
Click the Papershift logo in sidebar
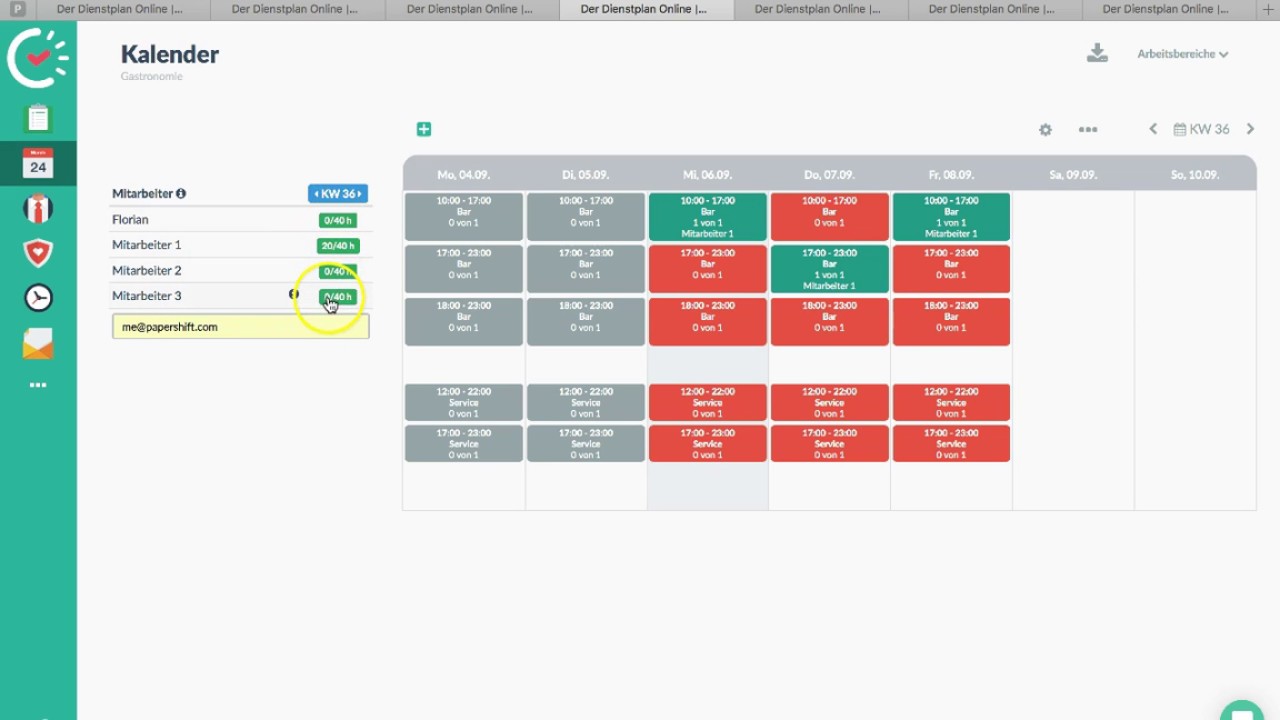[38, 58]
